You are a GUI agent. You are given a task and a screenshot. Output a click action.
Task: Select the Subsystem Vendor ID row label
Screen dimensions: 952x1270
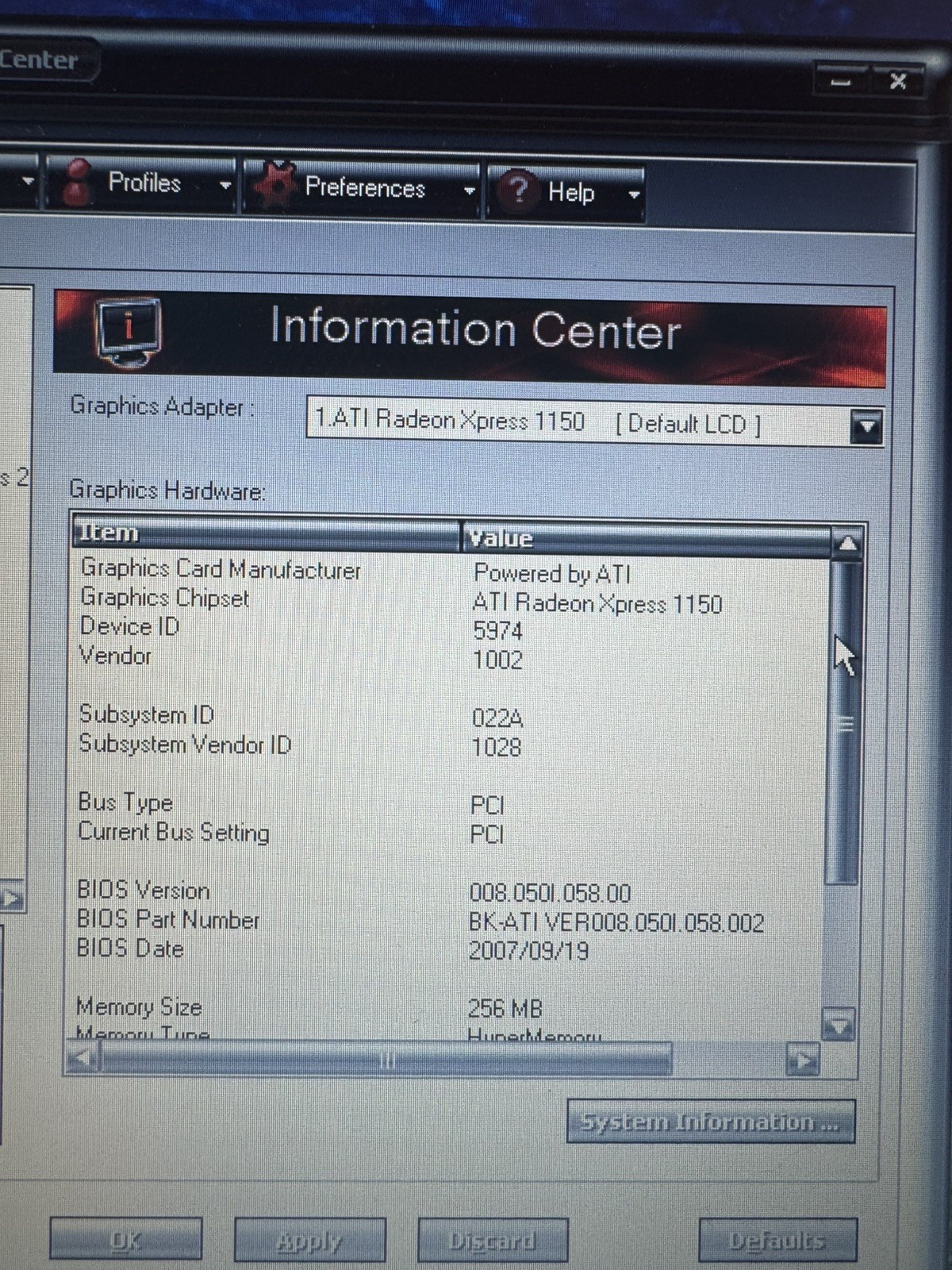tap(185, 744)
